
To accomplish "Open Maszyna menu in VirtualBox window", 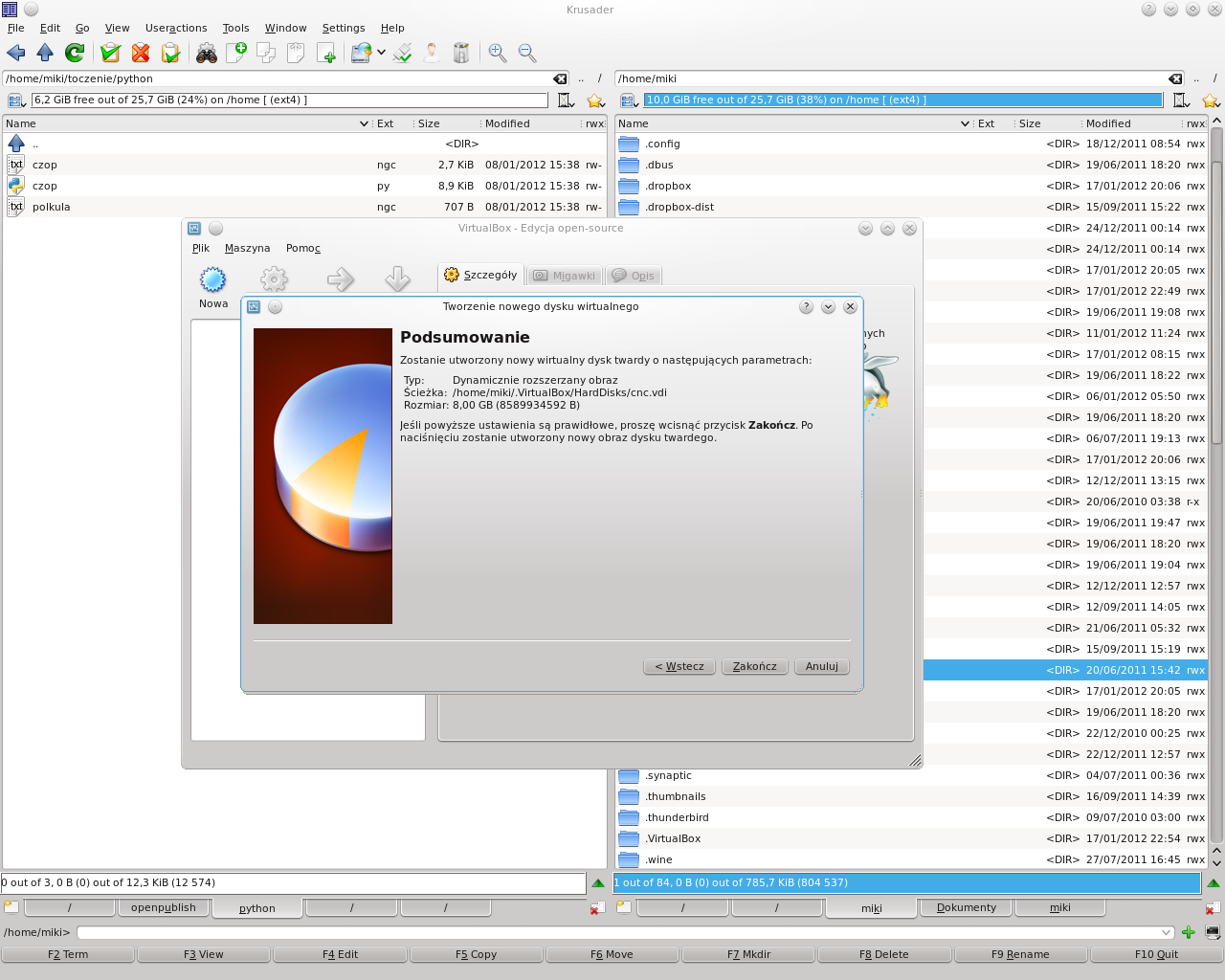I will pos(248,248).
